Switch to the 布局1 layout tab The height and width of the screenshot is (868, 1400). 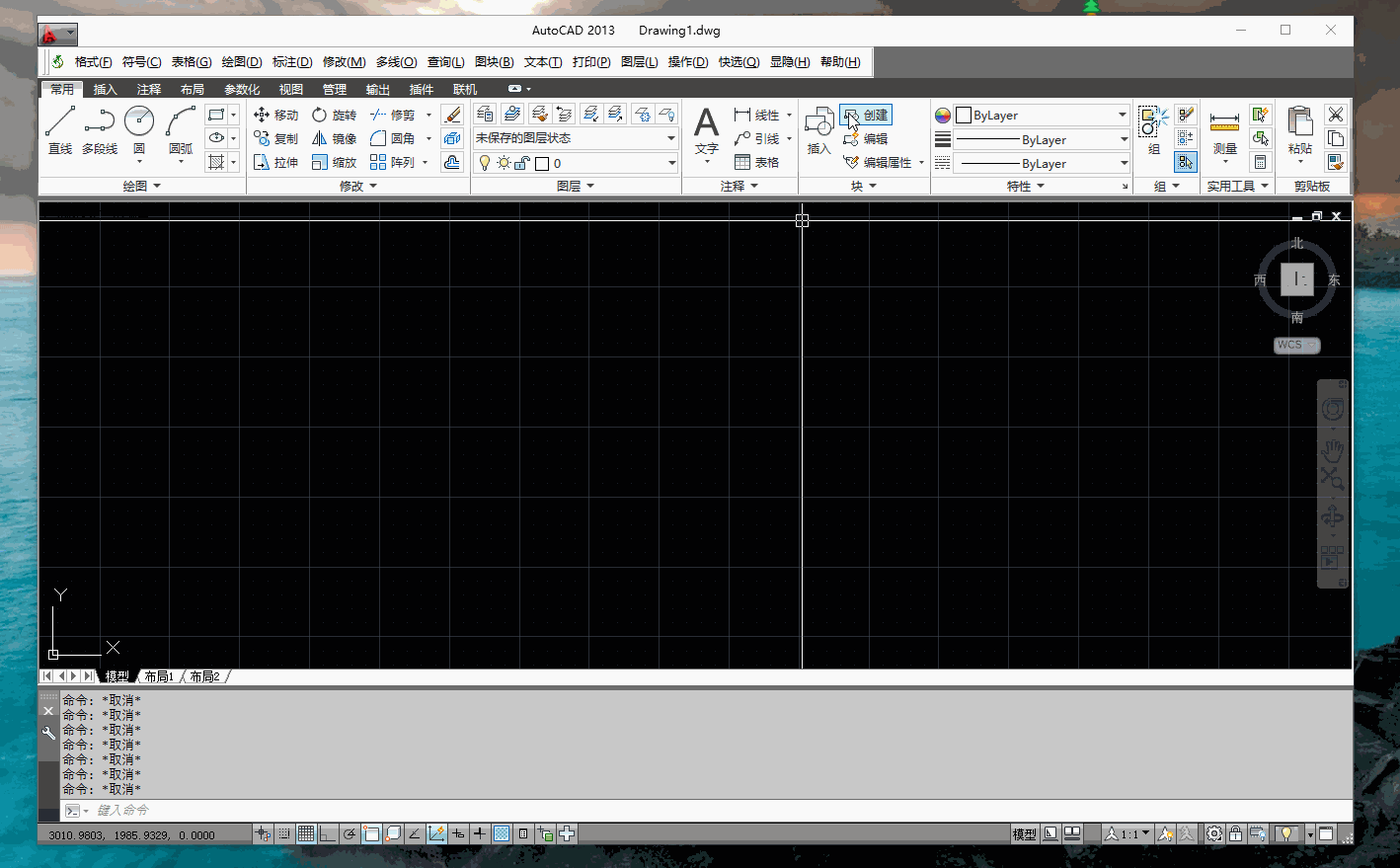tap(158, 676)
